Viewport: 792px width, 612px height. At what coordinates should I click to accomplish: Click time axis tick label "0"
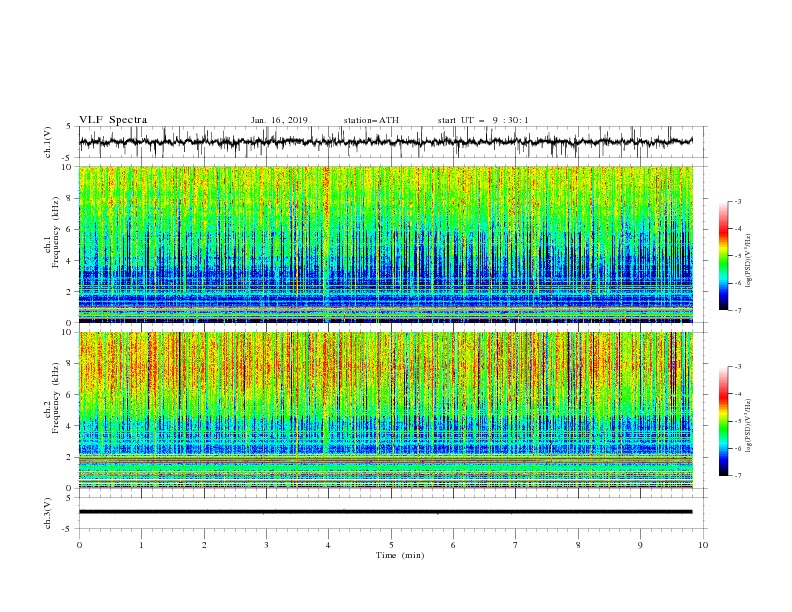tap(79, 545)
